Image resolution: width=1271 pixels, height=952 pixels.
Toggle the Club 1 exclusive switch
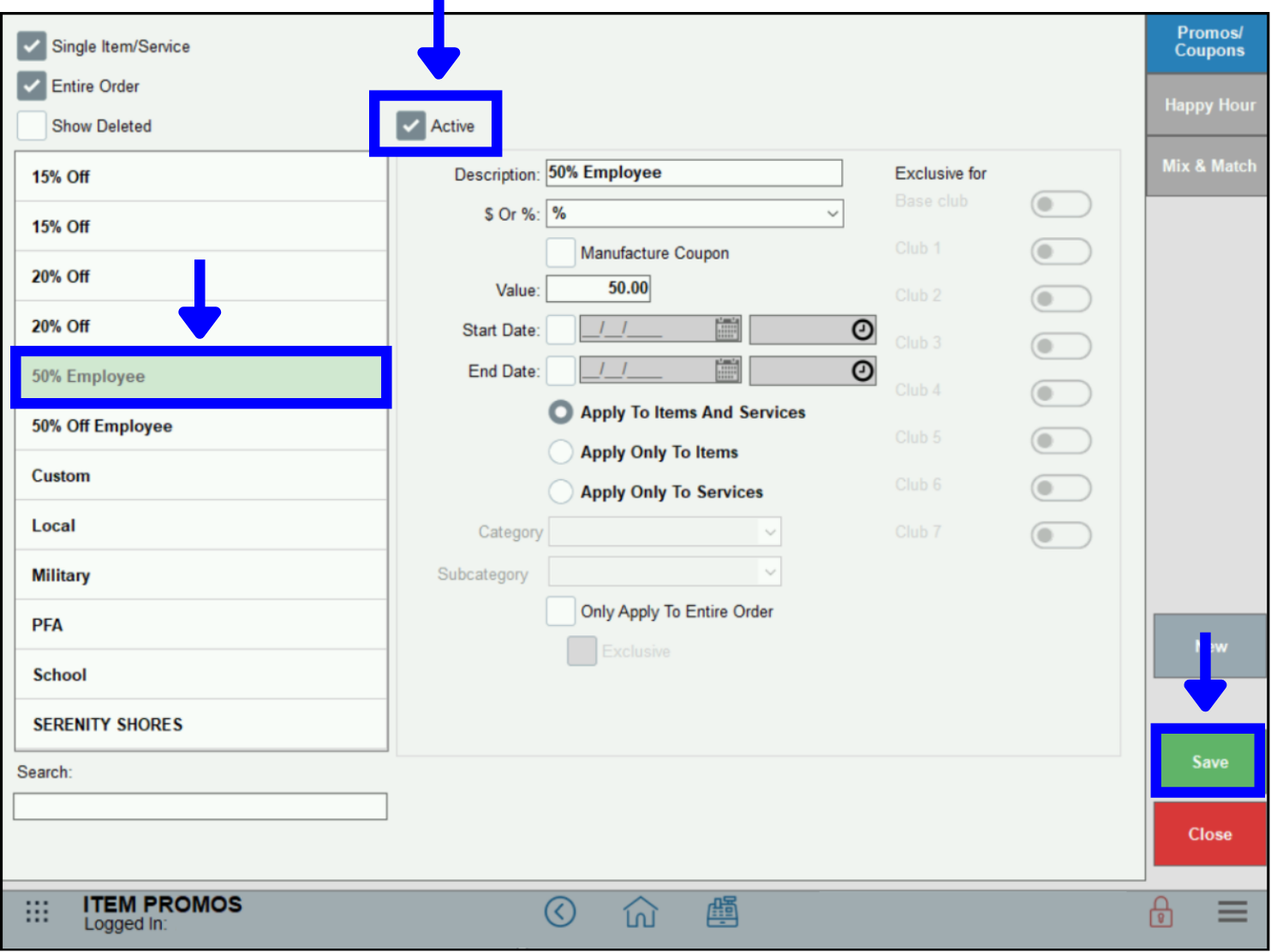1060,252
